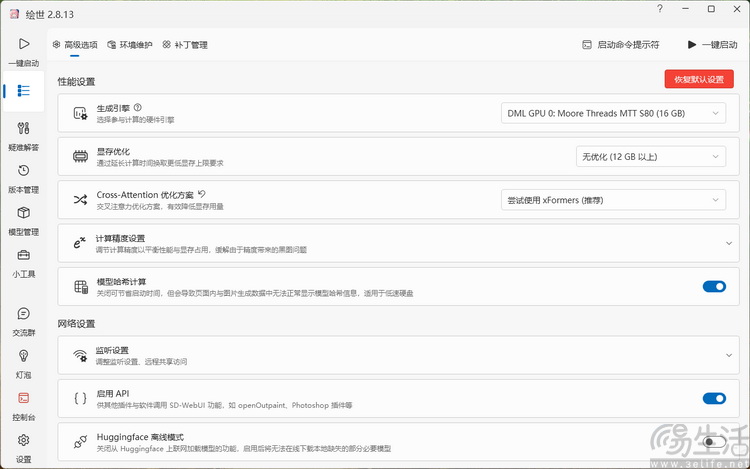
Task: Click the 启用 API curly braces icon
Action: click(x=80, y=398)
